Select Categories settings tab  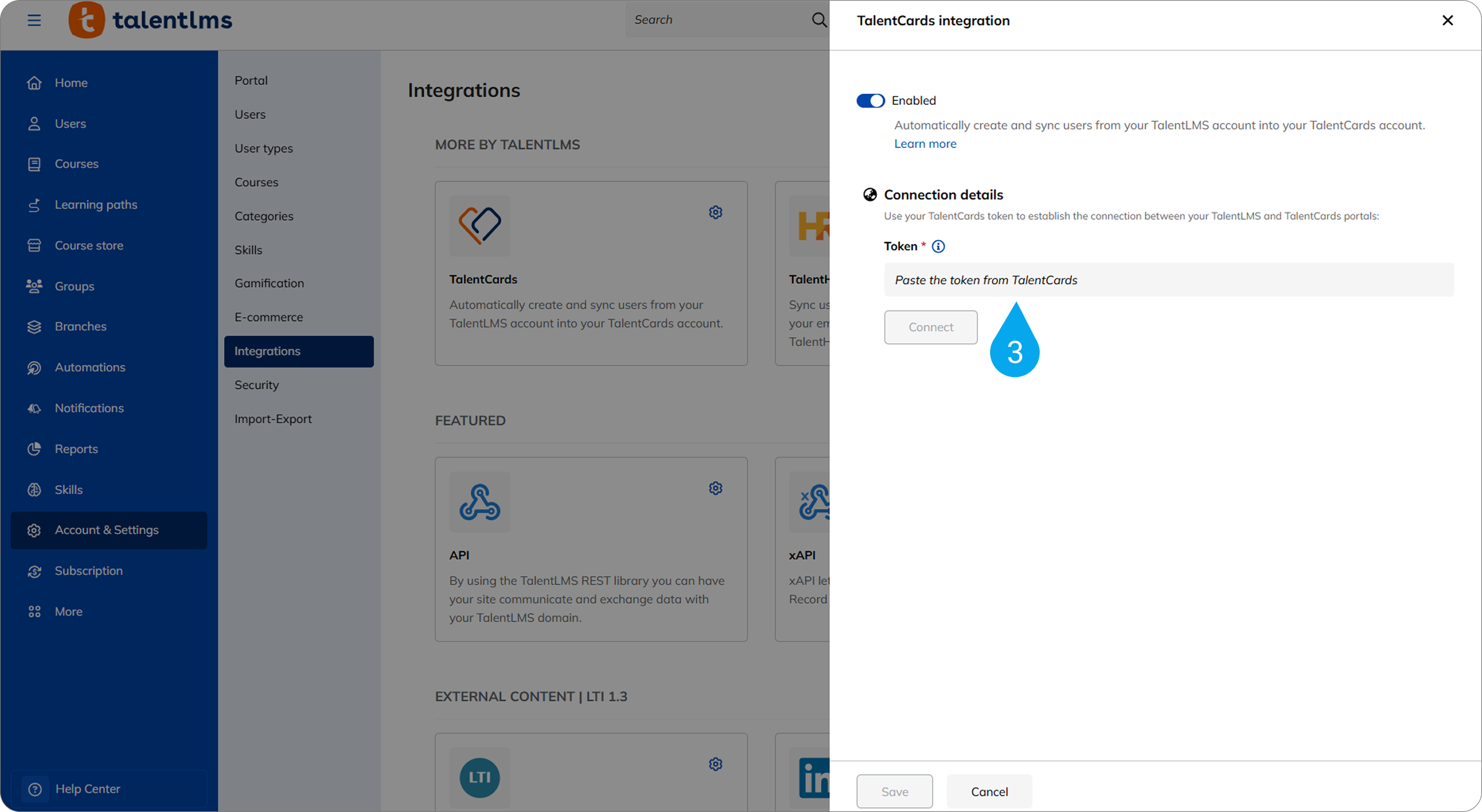click(299, 216)
